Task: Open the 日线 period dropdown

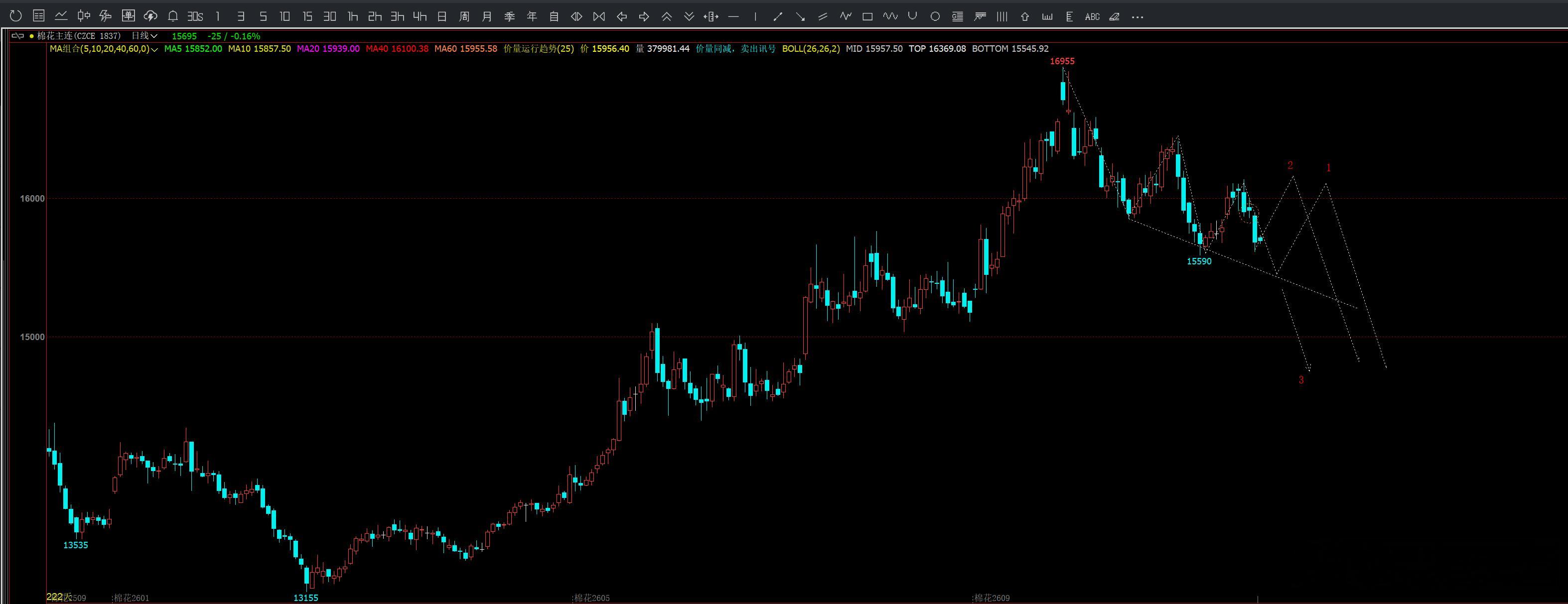Action: [x=144, y=36]
